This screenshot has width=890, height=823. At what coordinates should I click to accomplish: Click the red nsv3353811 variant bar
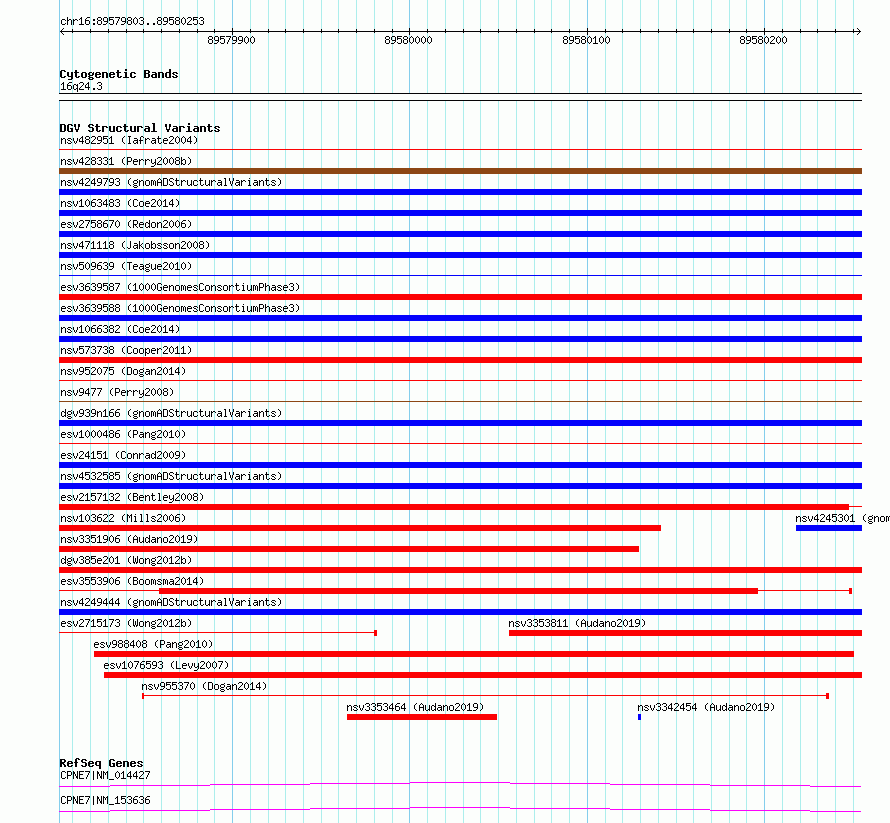coord(686,633)
